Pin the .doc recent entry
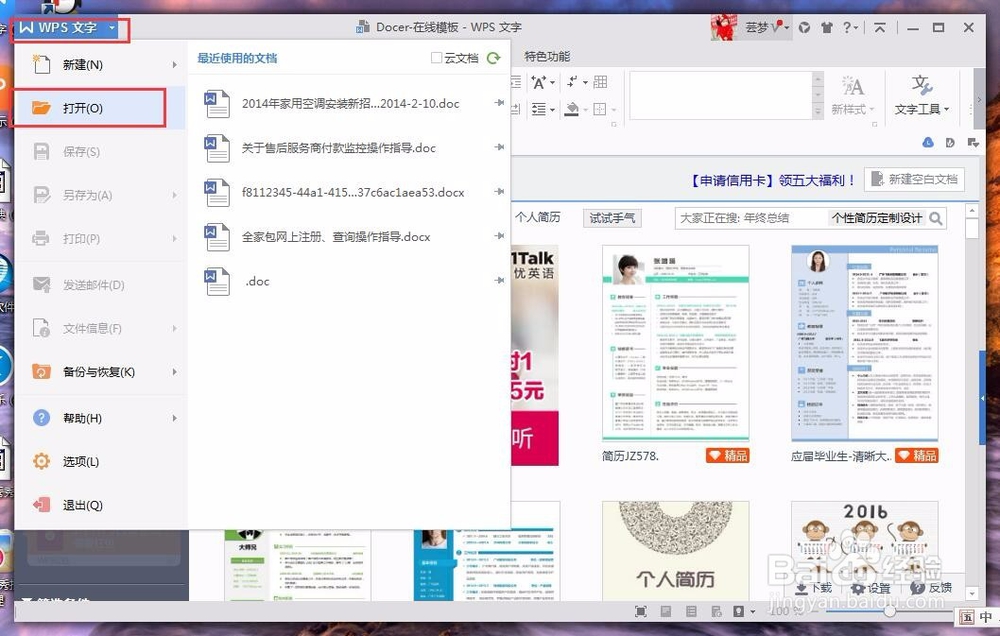The height and width of the screenshot is (636, 1000). coord(499,281)
